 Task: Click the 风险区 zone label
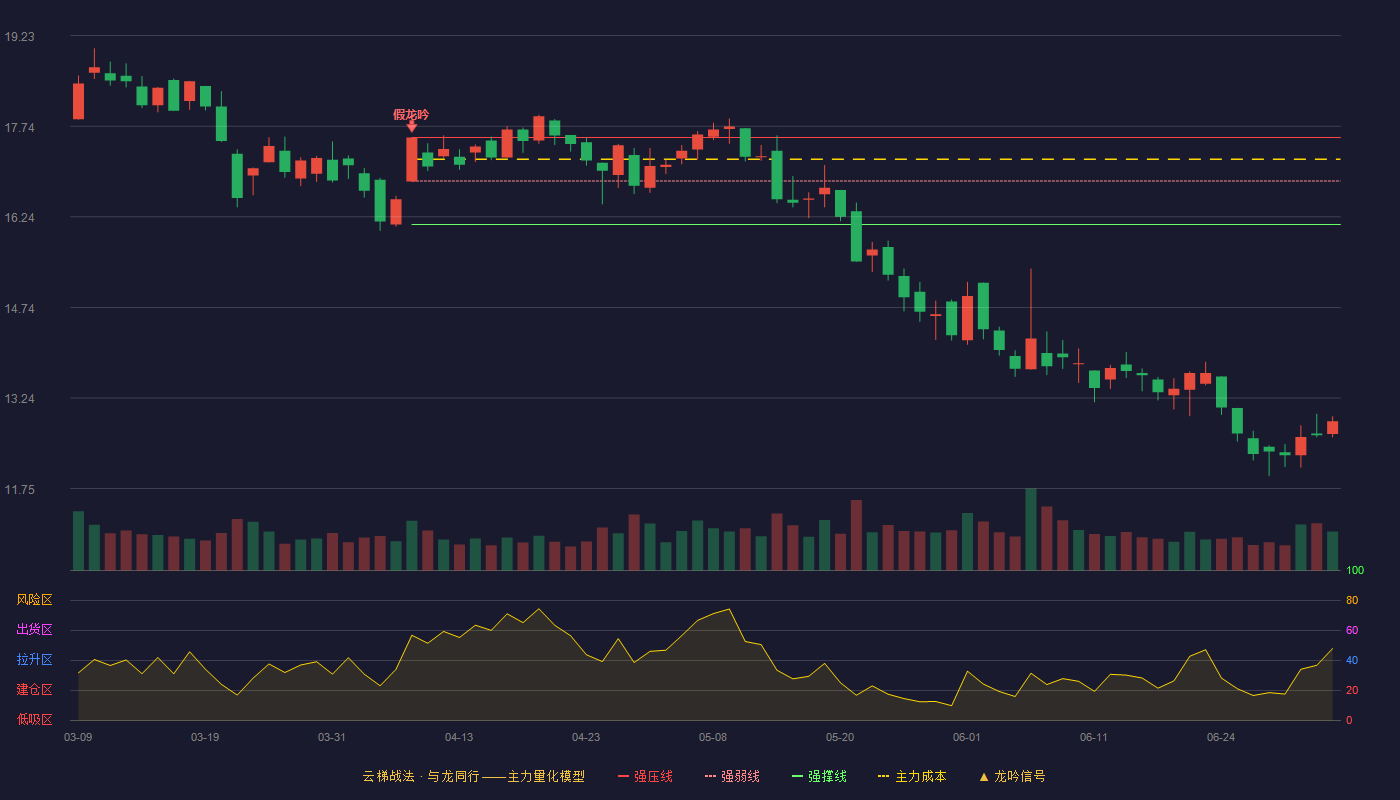34,600
